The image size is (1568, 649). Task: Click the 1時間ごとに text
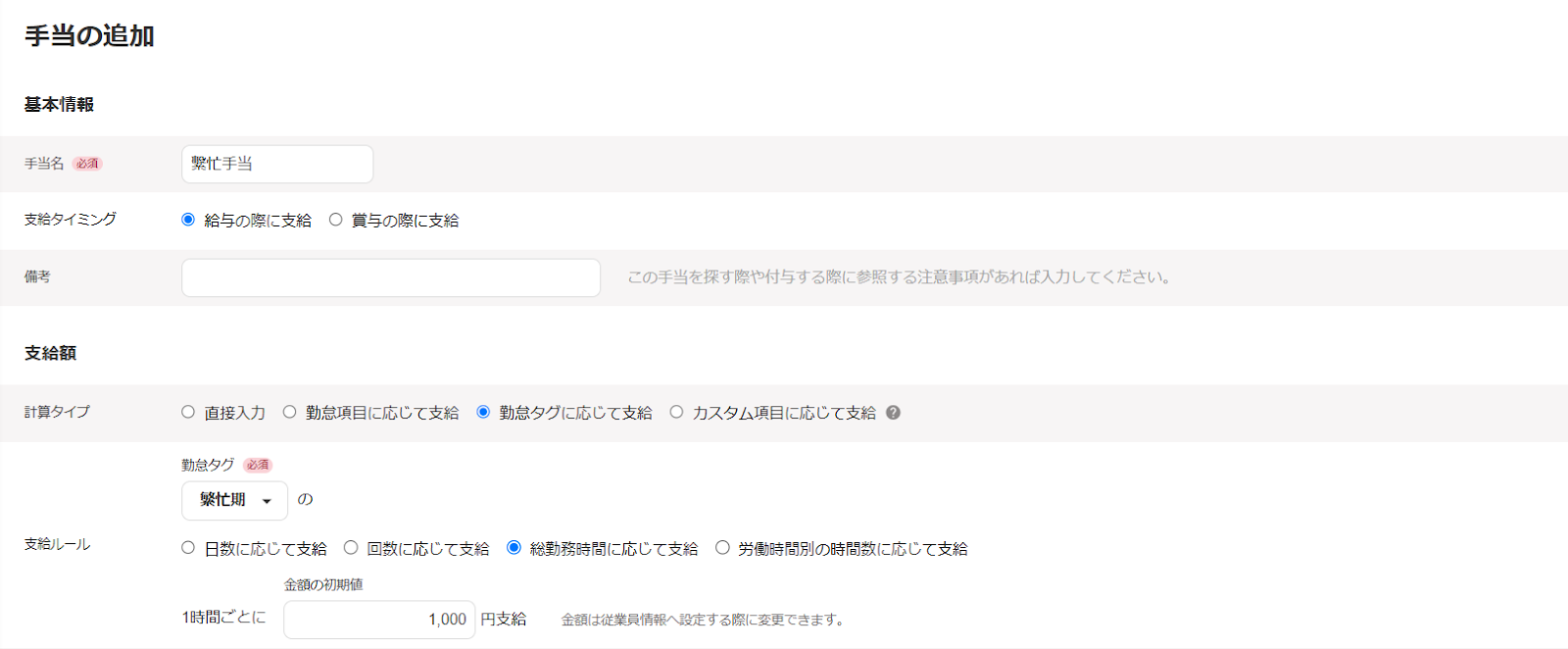pos(223,618)
